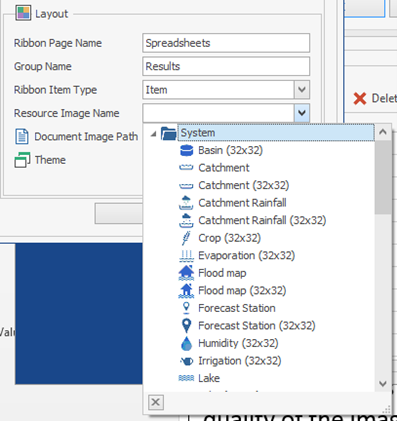Click the Forecast Station pin icon
Screen dimensions: 397x421
[x=186, y=308]
